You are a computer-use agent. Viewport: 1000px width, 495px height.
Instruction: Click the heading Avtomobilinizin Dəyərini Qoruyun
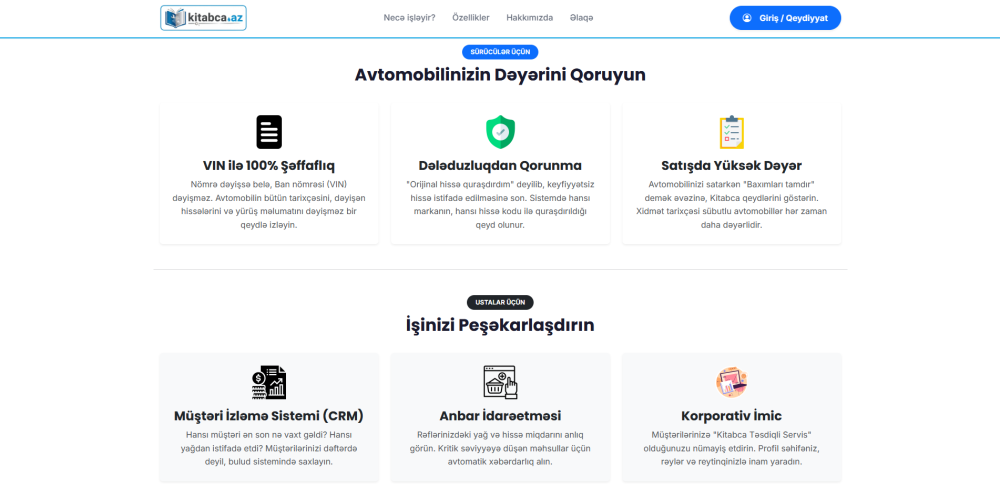pyautogui.click(x=500, y=75)
